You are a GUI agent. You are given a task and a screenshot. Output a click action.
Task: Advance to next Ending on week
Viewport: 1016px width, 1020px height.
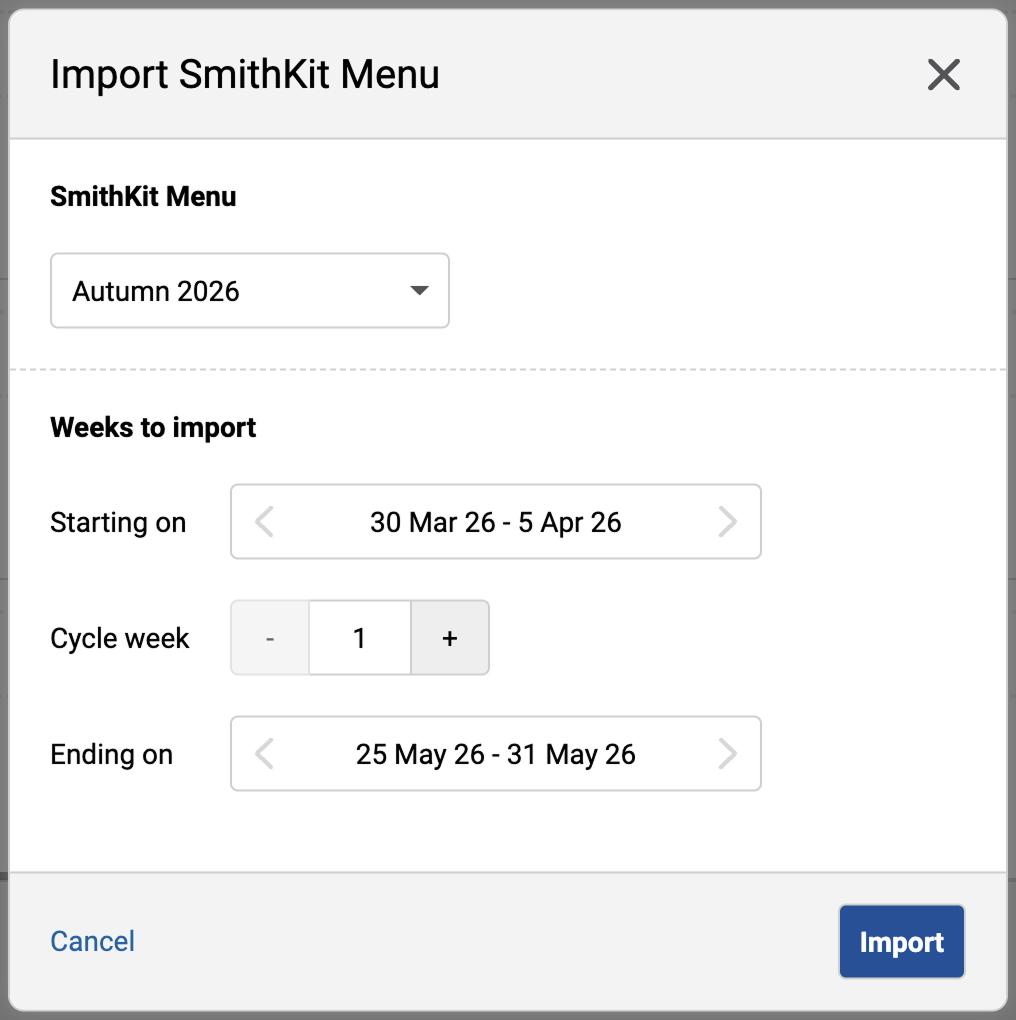point(727,754)
